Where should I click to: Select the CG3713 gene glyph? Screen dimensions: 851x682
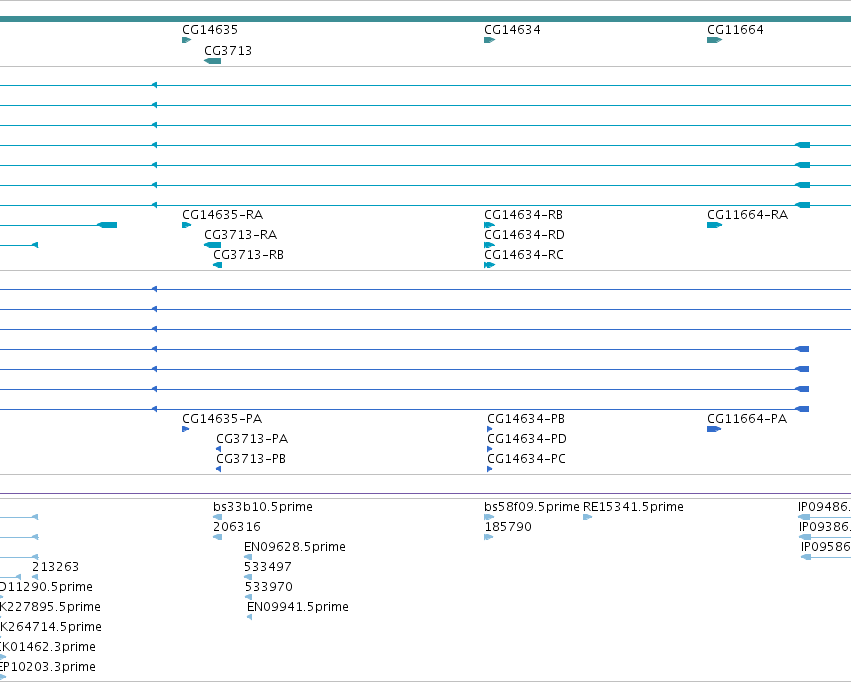pyautogui.click(x=212, y=61)
